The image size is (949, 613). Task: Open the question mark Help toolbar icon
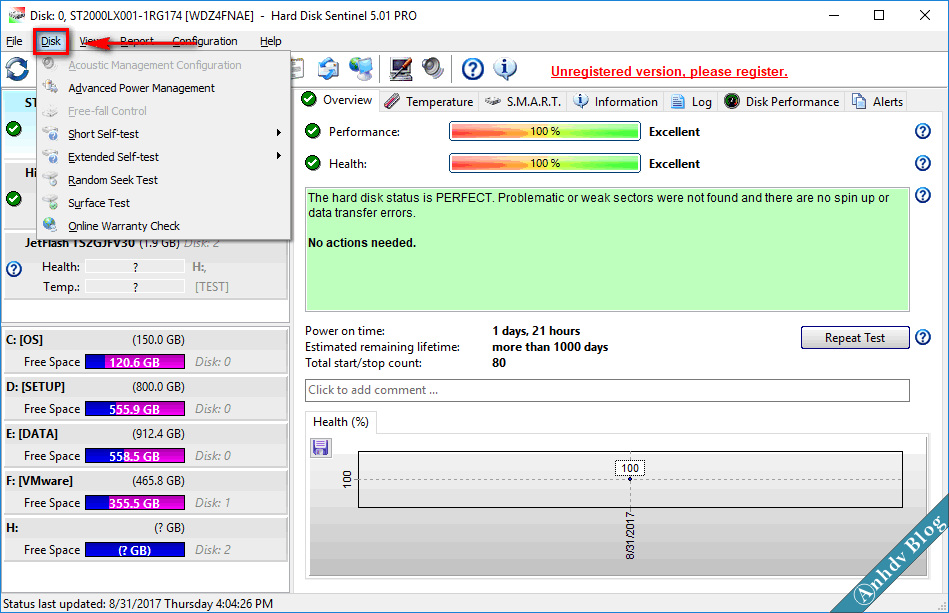[x=473, y=69]
